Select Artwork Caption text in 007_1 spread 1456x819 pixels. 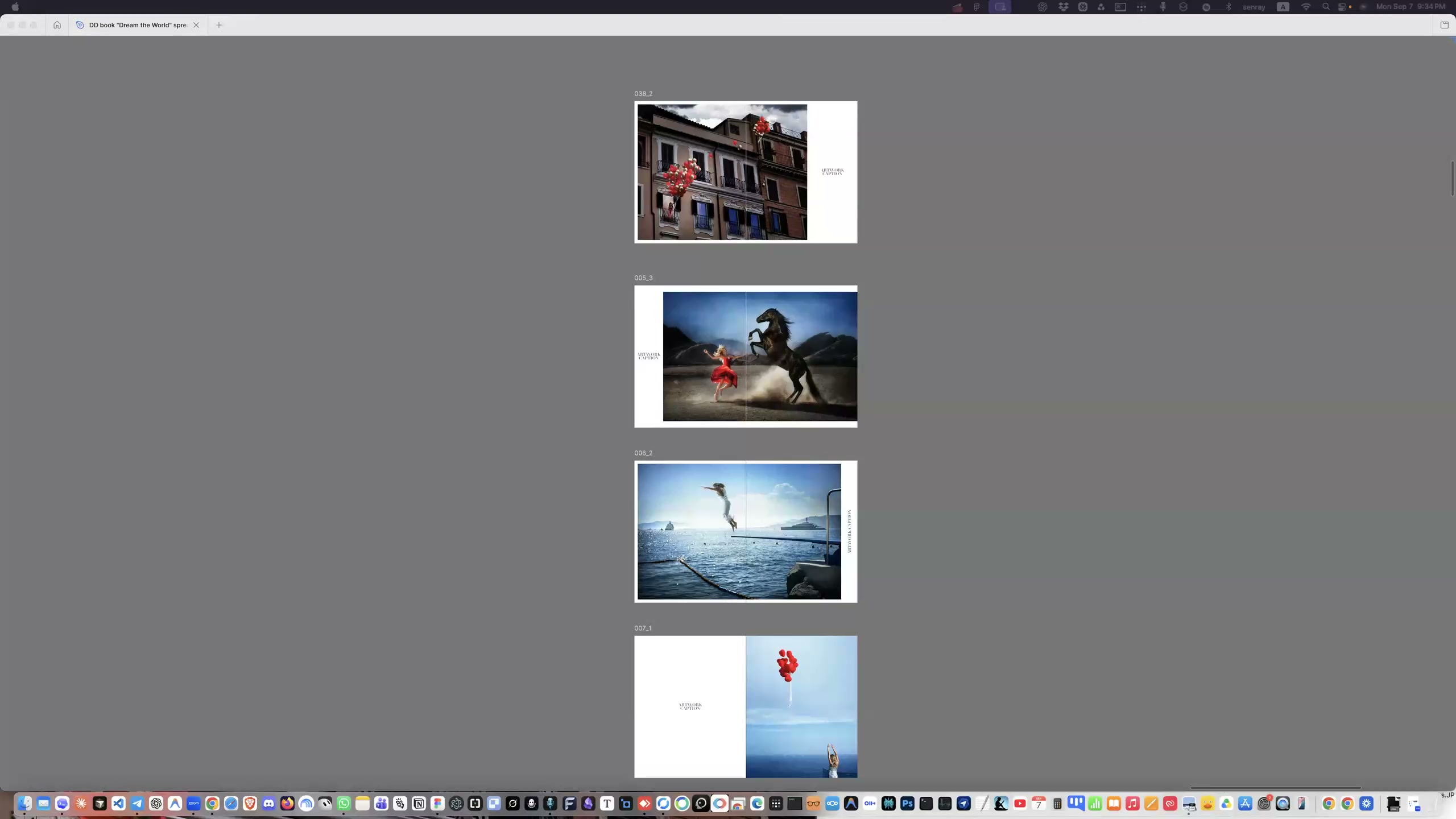(690, 706)
